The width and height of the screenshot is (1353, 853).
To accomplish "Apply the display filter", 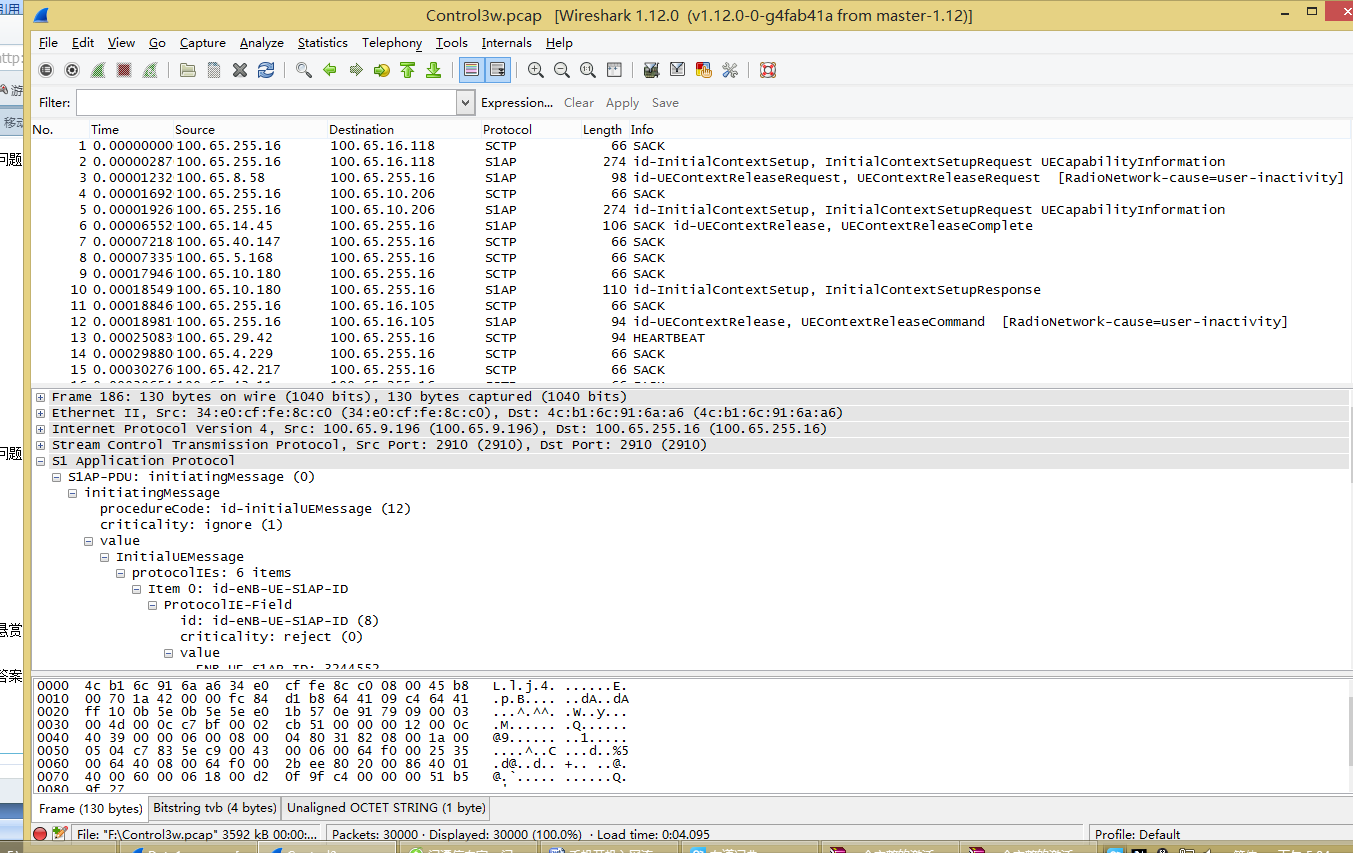I will coord(622,103).
